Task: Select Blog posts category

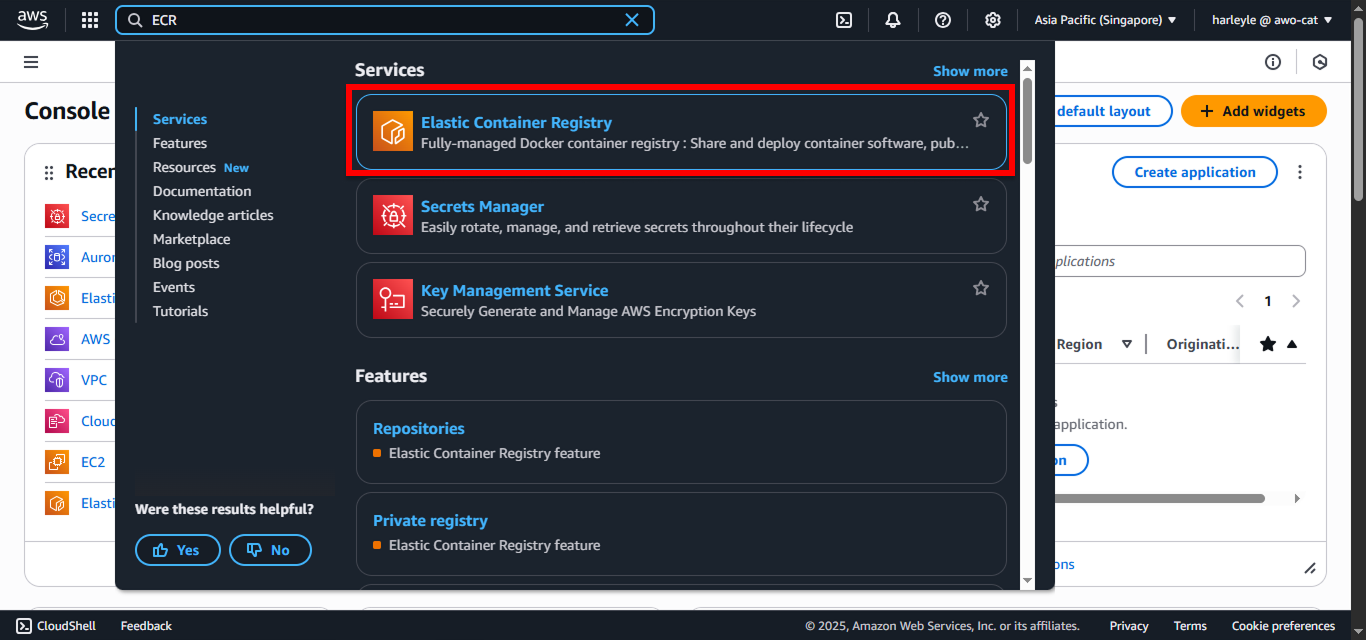Action: [x=186, y=263]
